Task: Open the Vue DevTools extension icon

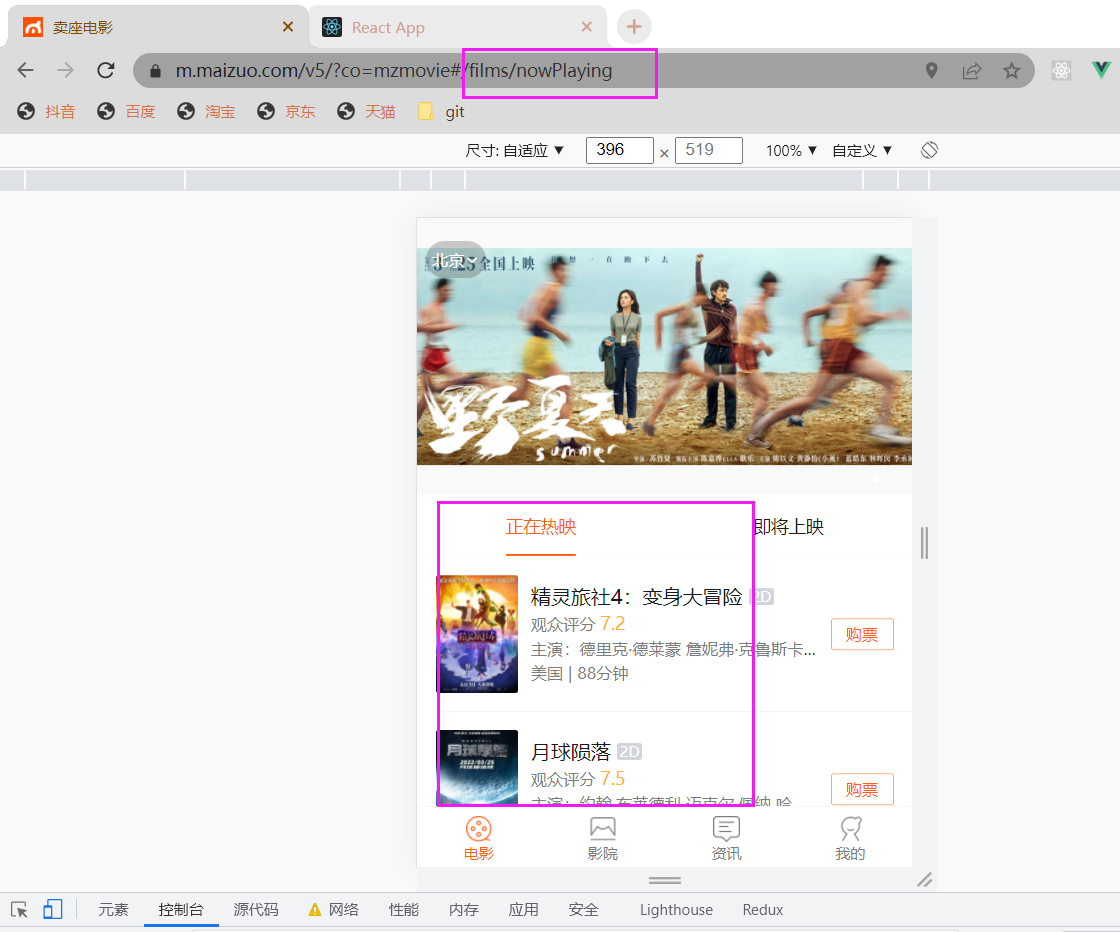Action: (x=1101, y=70)
